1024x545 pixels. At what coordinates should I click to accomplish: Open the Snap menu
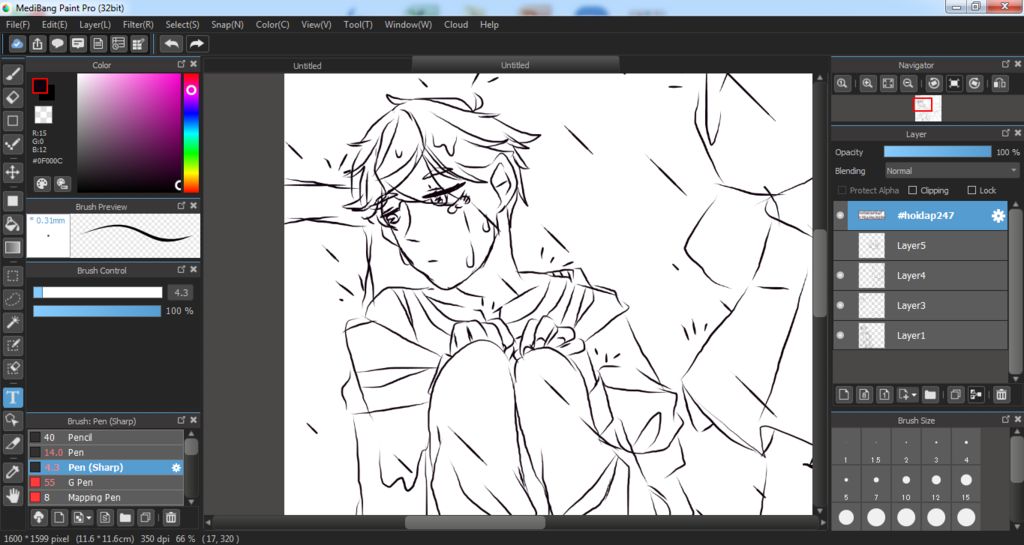click(227, 25)
